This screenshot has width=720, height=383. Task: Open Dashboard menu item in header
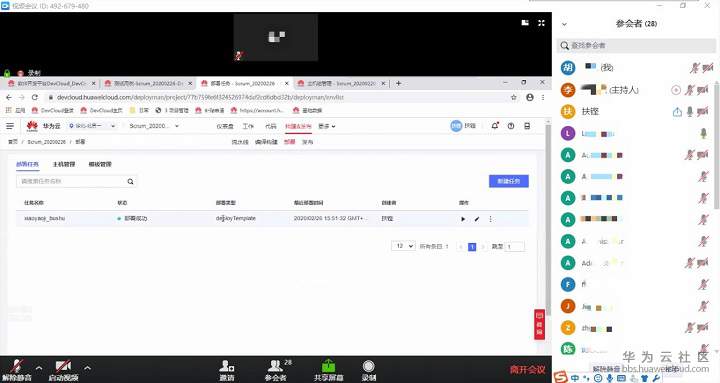[225, 126]
